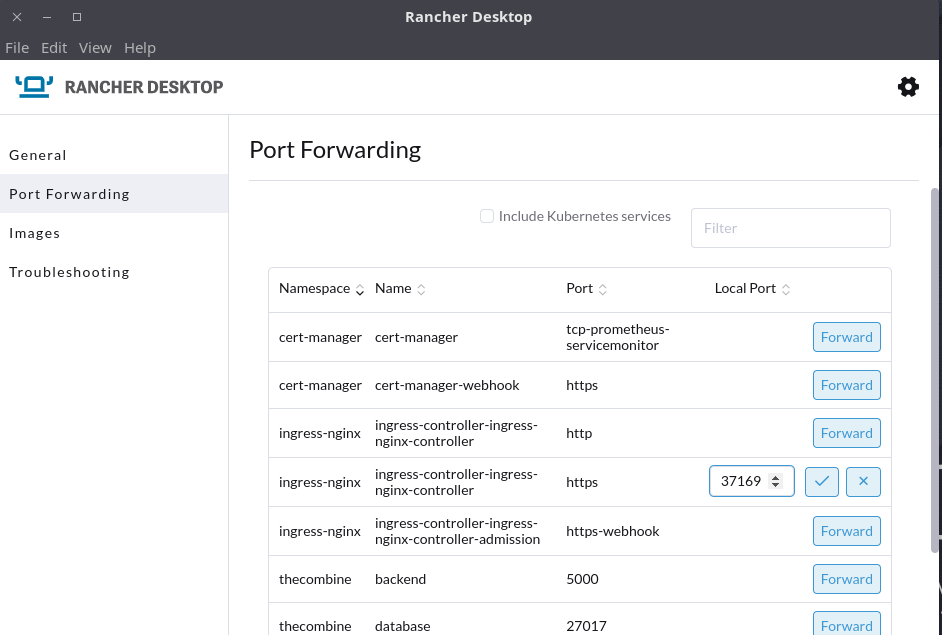Click the vertical scrollbar on the right

(934, 370)
